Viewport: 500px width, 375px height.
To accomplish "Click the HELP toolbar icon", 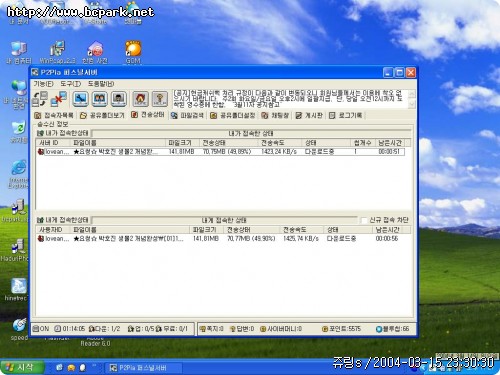I will point(160,99).
